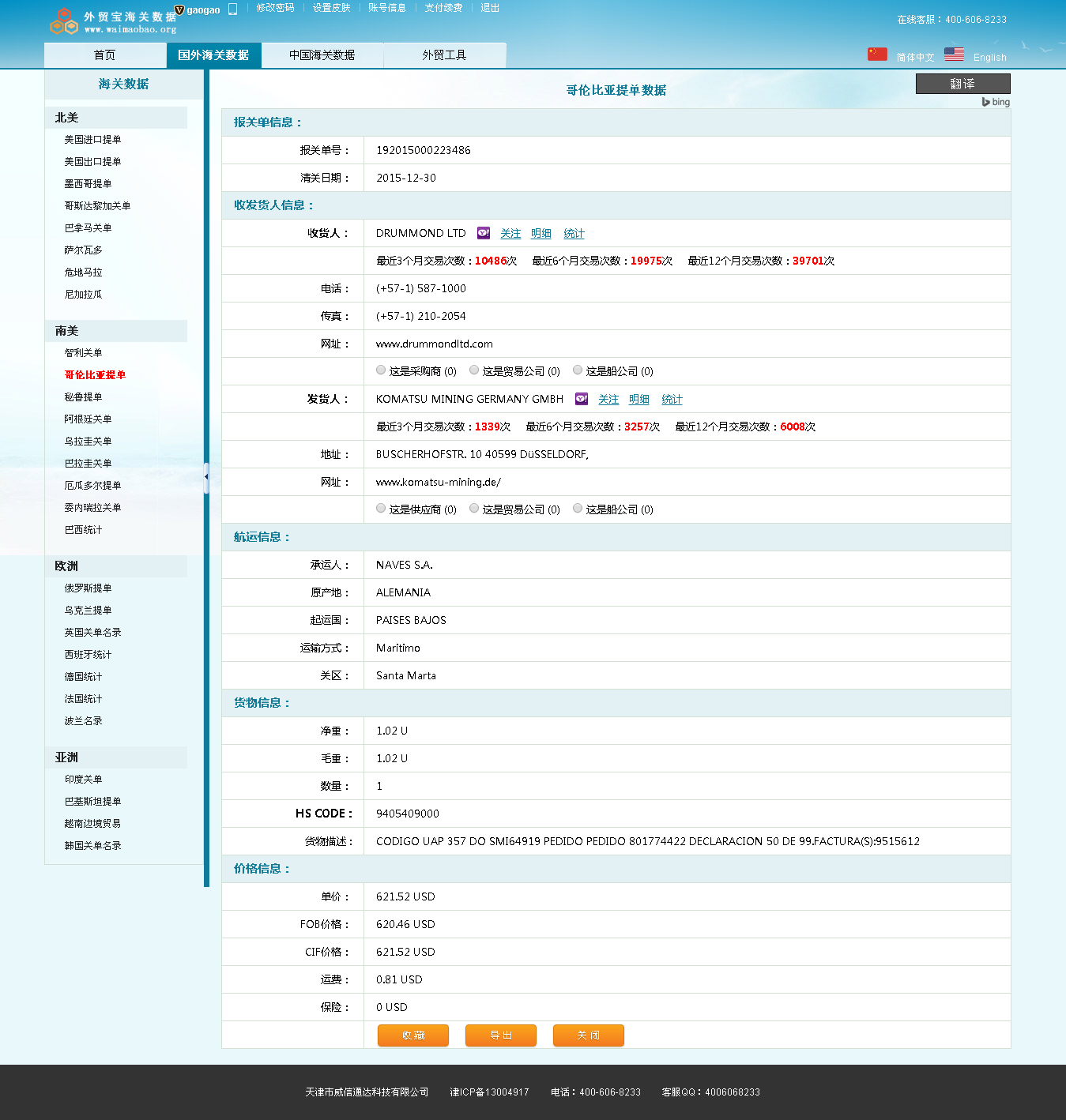Open 智利关单 in sidebar
The height and width of the screenshot is (1120, 1066).
(x=83, y=353)
